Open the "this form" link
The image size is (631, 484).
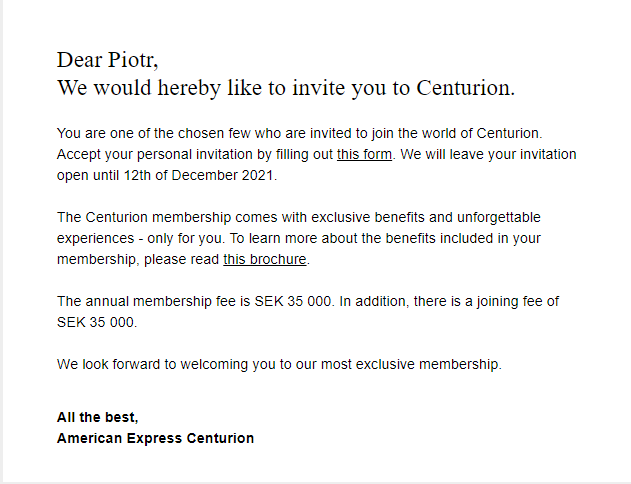point(364,154)
